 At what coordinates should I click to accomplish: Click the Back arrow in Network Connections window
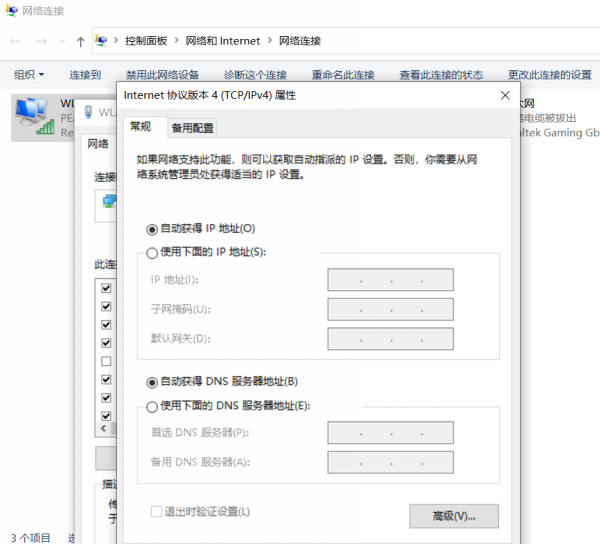15,41
